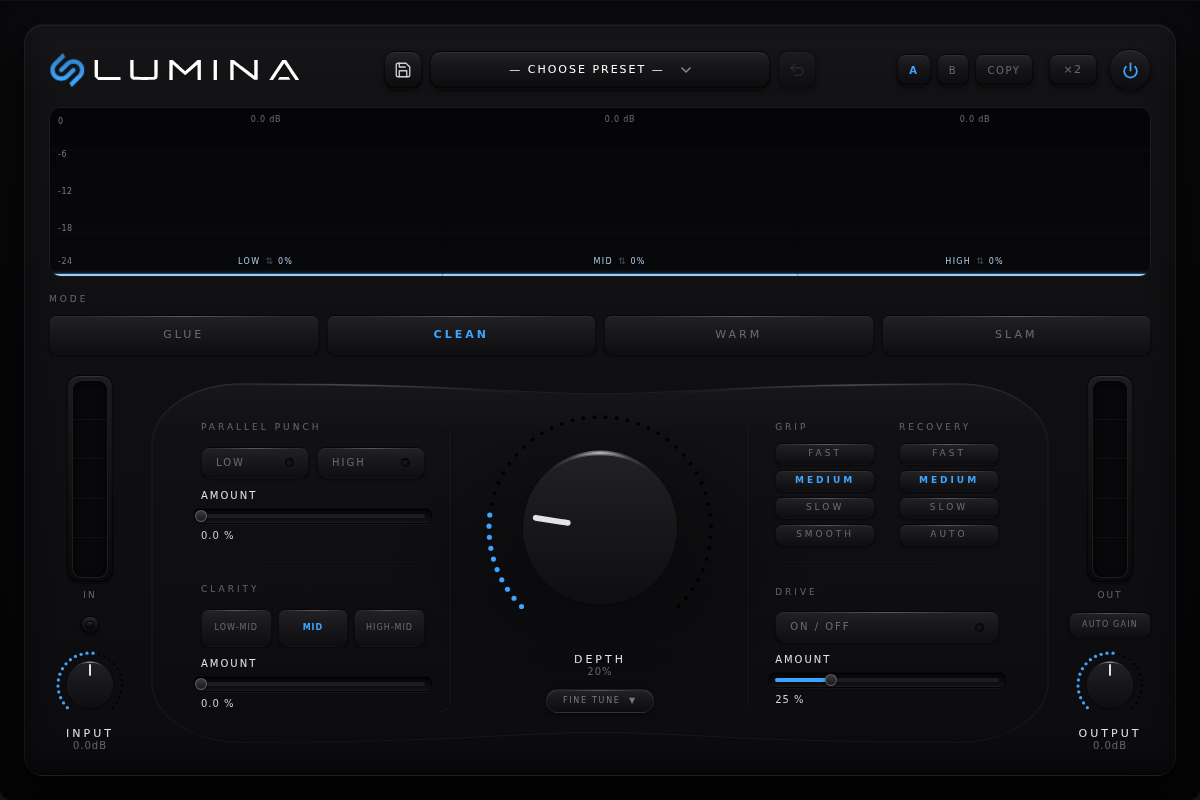Copy settings with the COPY button
The image size is (1200, 800).
tap(1004, 70)
